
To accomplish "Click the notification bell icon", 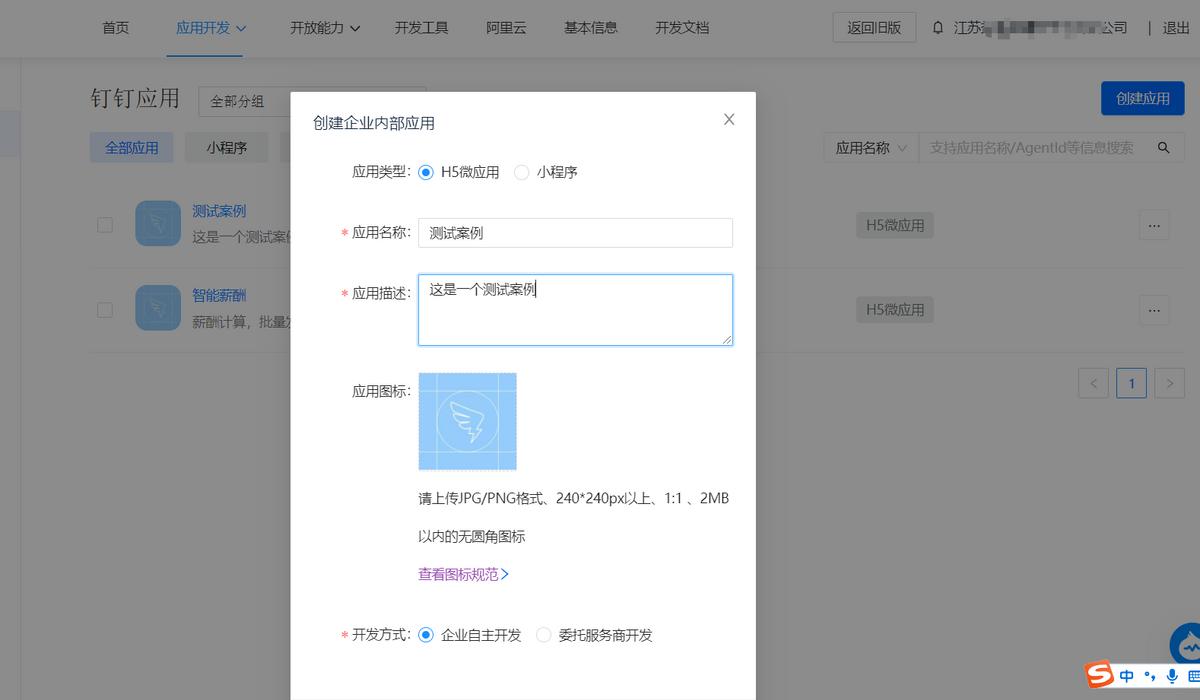I will click(x=937, y=28).
